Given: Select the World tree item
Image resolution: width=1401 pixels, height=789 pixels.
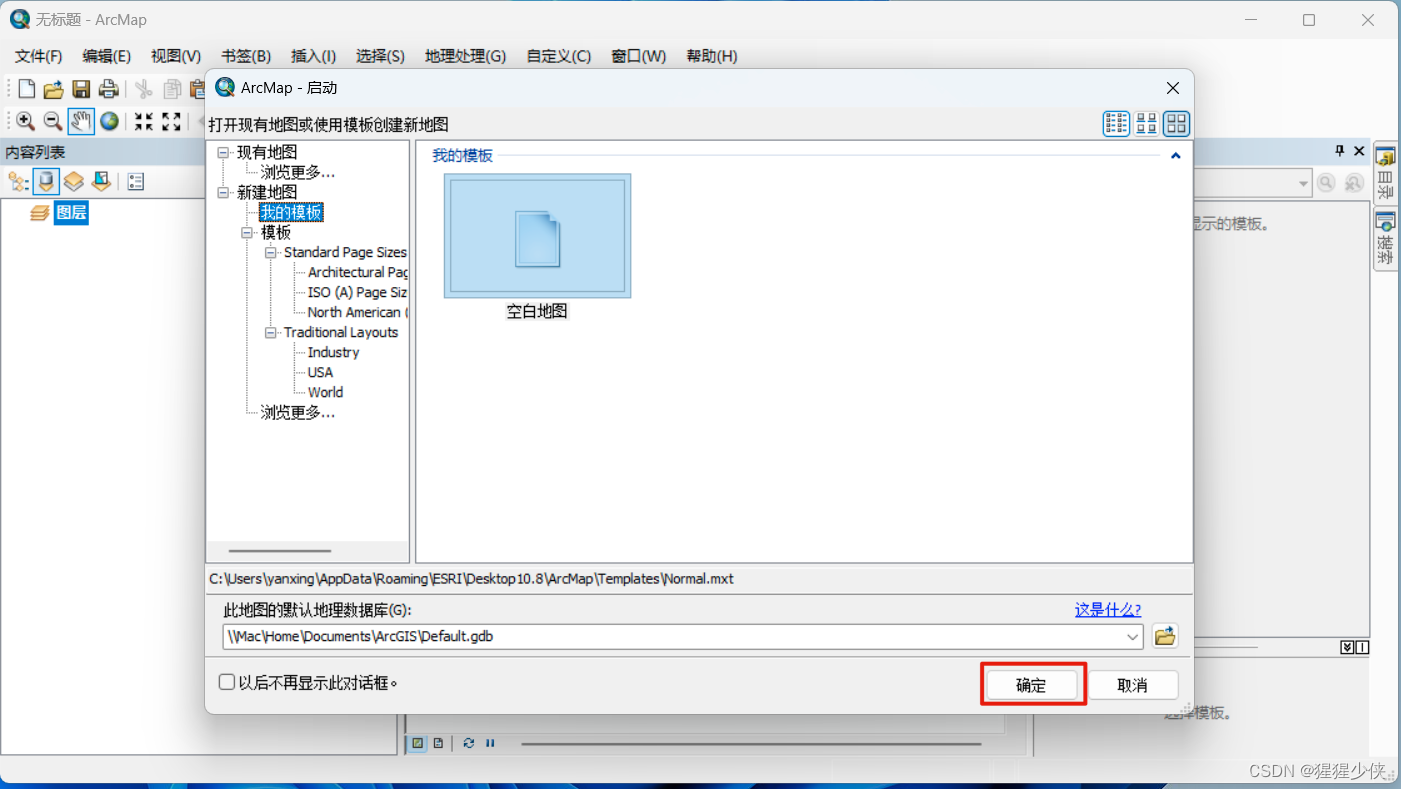Looking at the screenshot, I should point(325,393).
